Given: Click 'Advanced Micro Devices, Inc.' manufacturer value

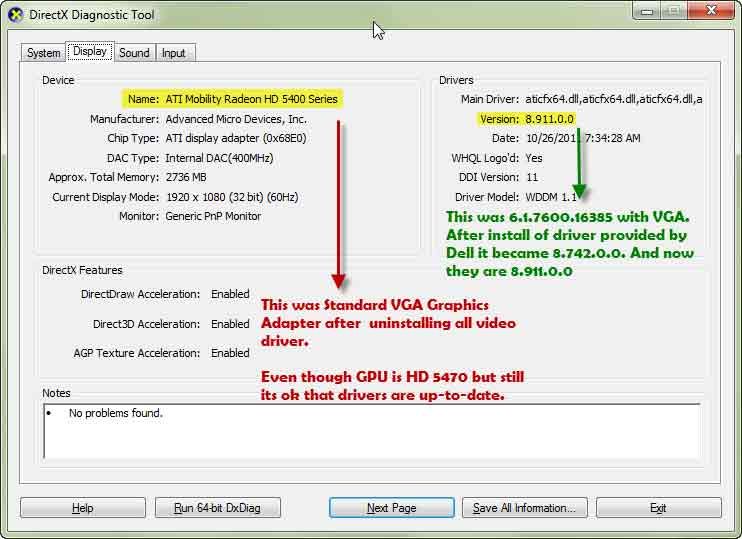Looking at the screenshot, I should click(236, 119).
